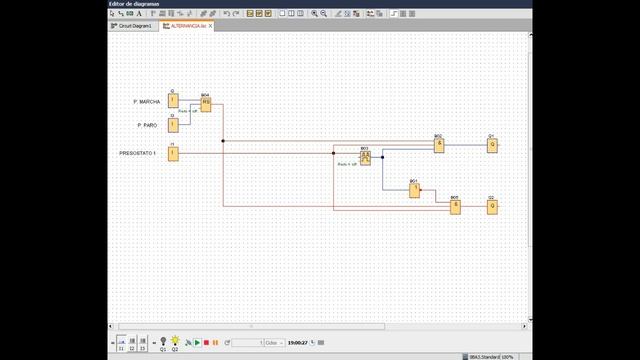This screenshot has width=640, height=360.
Task: Click the pencil edit icon in toolbar
Action: click(x=338, y=14)
